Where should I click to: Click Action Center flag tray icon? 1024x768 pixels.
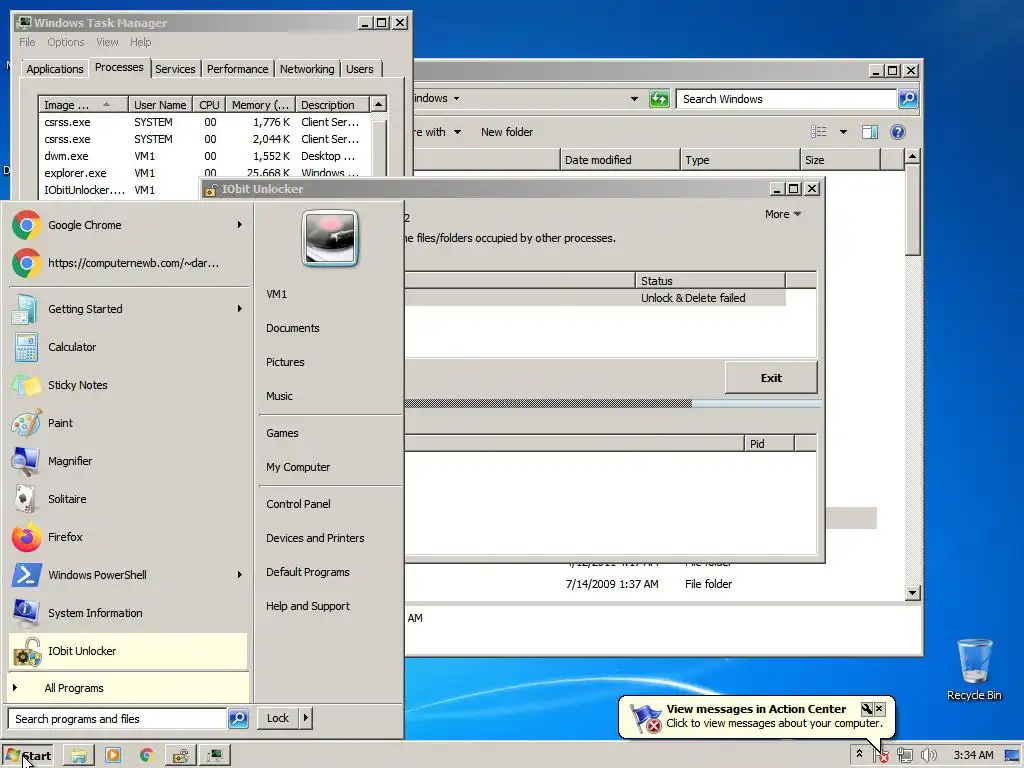(x=881, y=756)
